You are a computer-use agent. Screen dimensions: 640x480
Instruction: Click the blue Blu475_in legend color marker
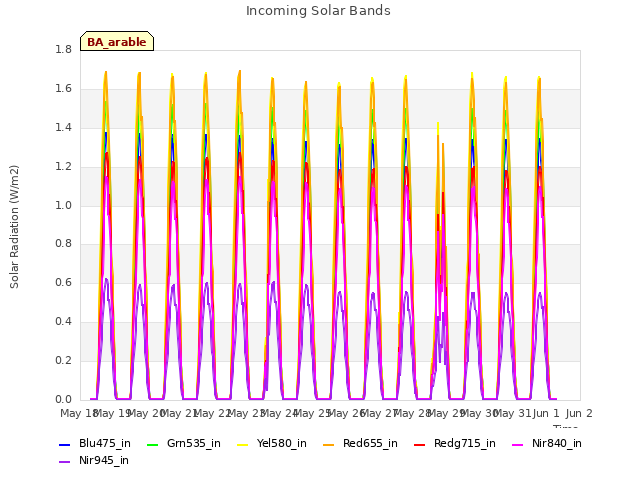64,444
